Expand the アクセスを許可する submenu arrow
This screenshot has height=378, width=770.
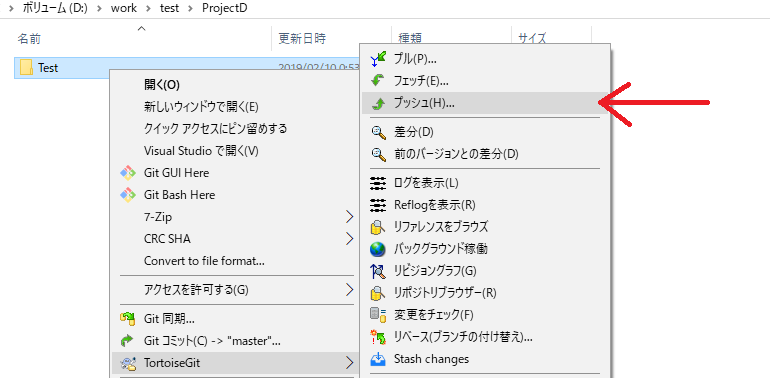click(x=349, y=290)
